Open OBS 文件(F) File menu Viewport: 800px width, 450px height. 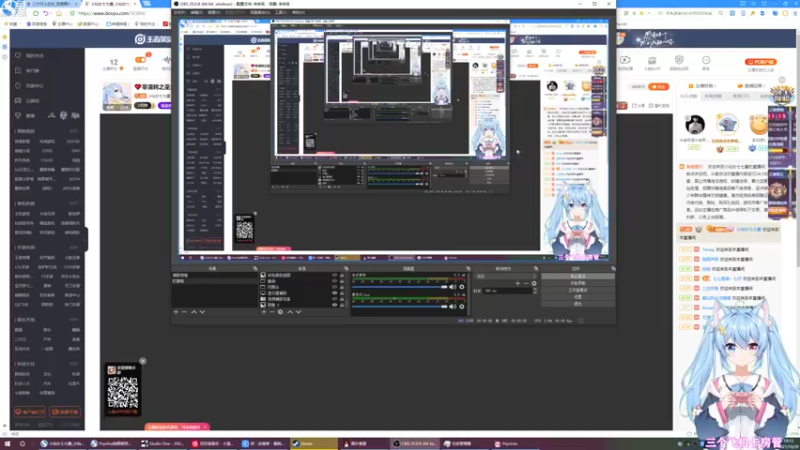coord(180,12)
